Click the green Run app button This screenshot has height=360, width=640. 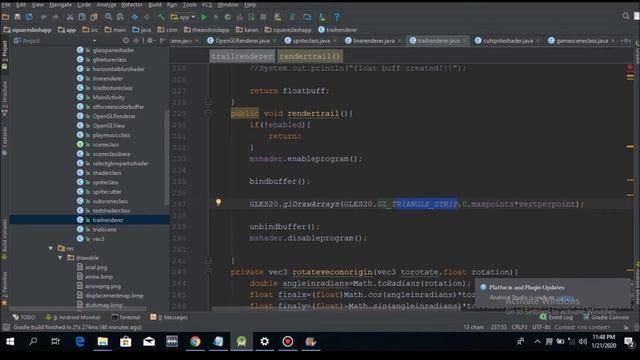204,17
